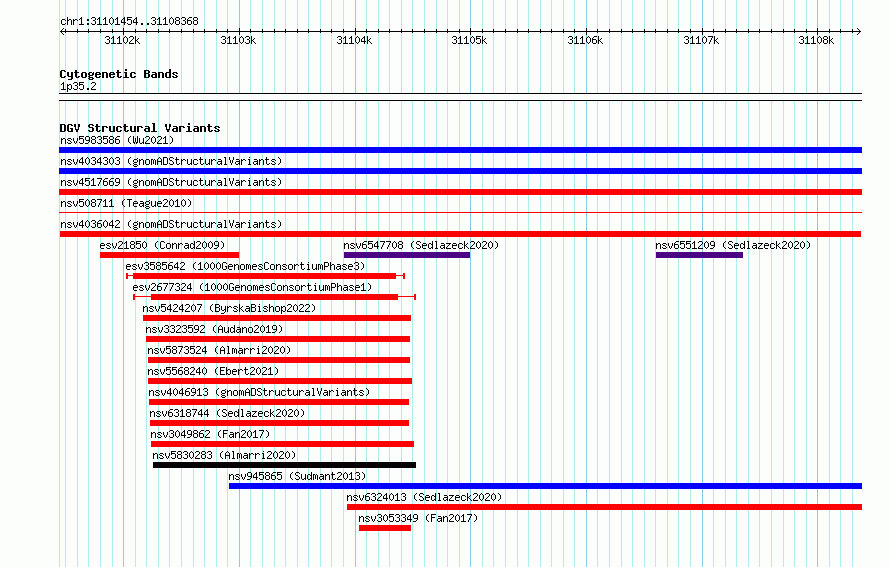Open esv2677324 (1000GenomesConsortiumPhase1) label
This screenshot has height=567, width=890.
252,287
